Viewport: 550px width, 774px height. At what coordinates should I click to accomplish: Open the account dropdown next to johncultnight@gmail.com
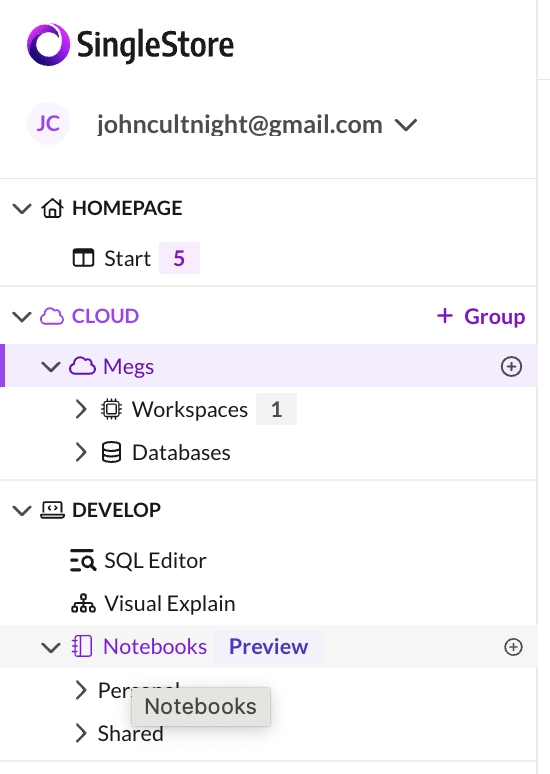[406, 125]
